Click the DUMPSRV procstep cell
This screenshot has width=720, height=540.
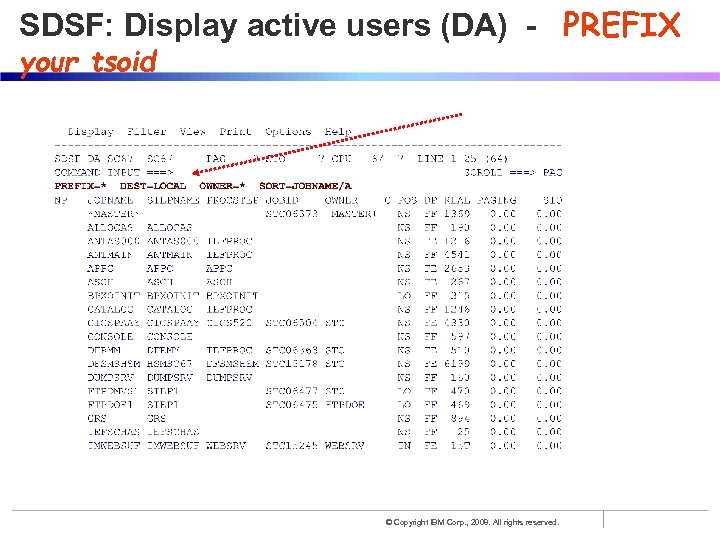click(x=229, y=377)
